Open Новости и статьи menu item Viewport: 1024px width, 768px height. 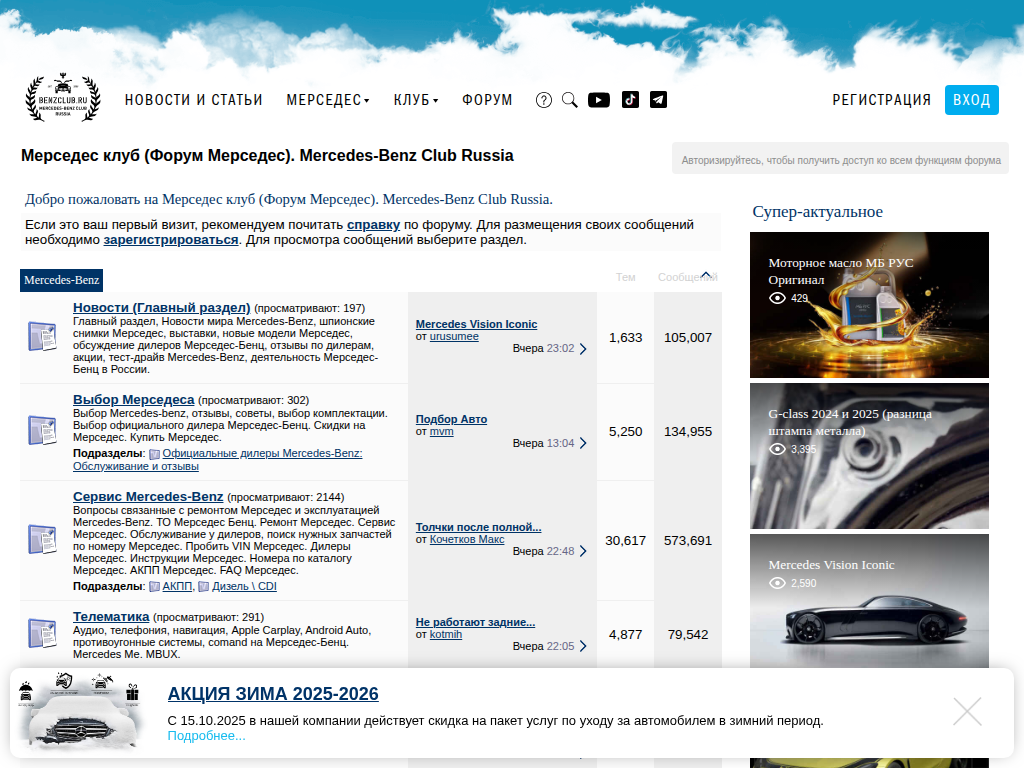coord(193,100)
